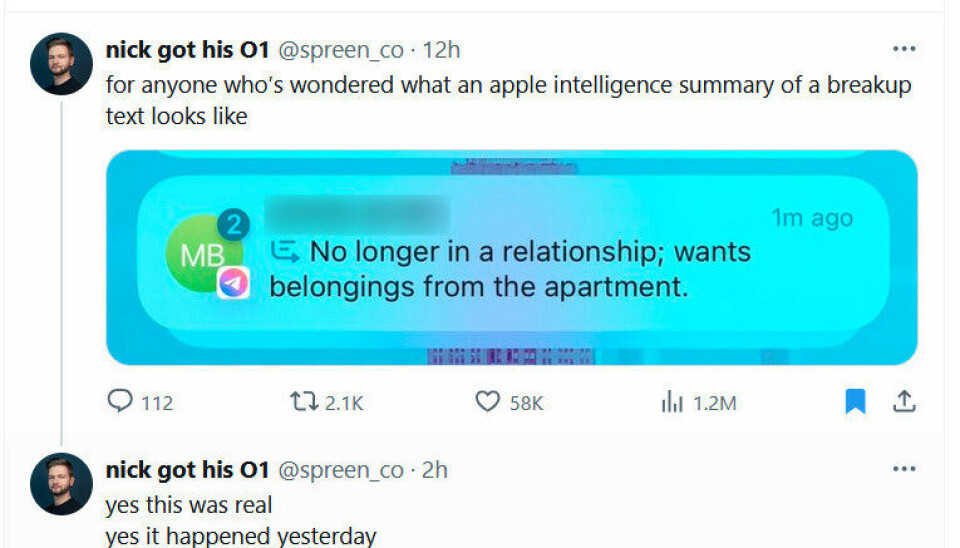Share the tweet via the upload icon

tap(903, 402)
